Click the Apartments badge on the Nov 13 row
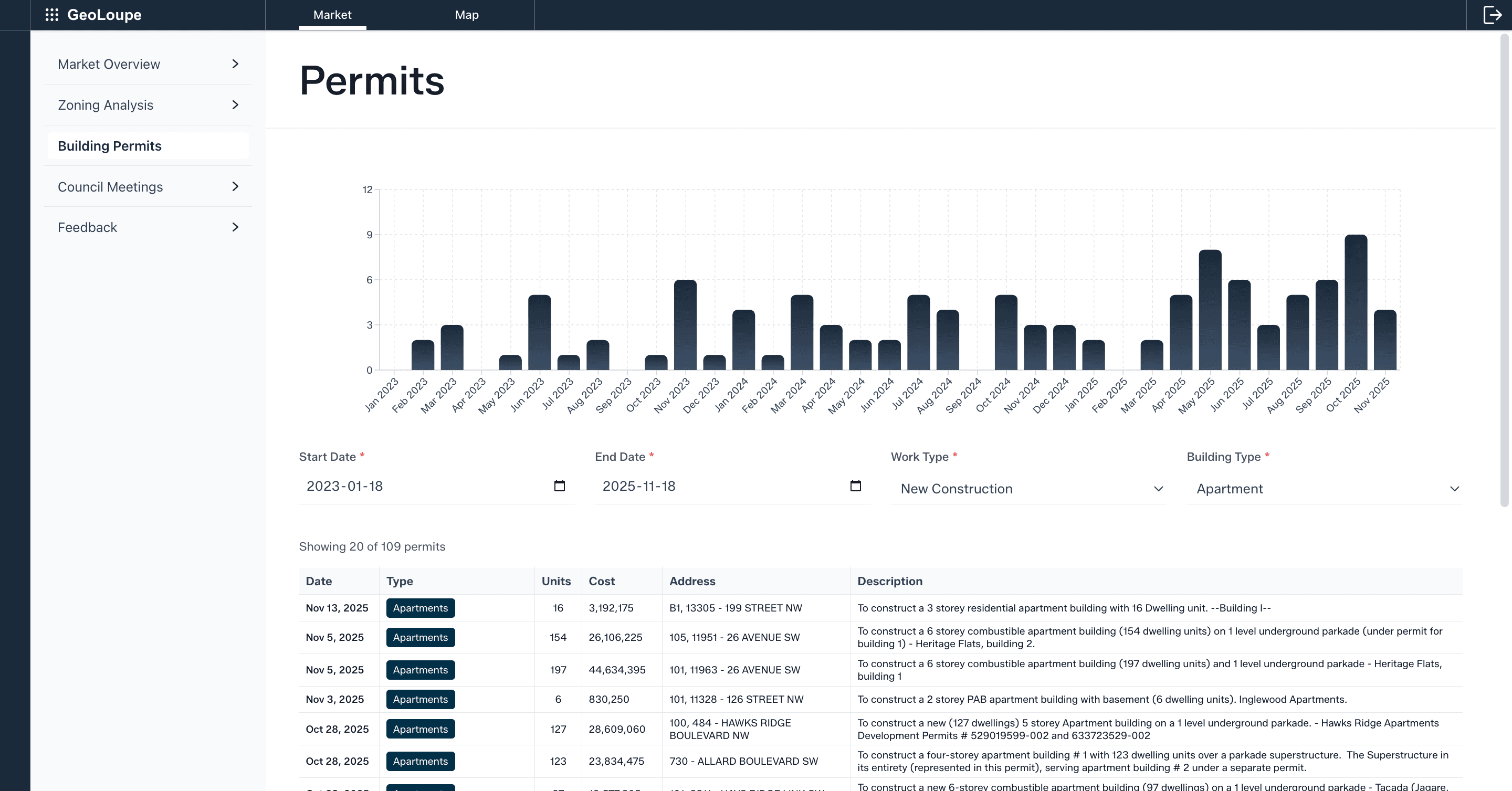 click(420, 608)
